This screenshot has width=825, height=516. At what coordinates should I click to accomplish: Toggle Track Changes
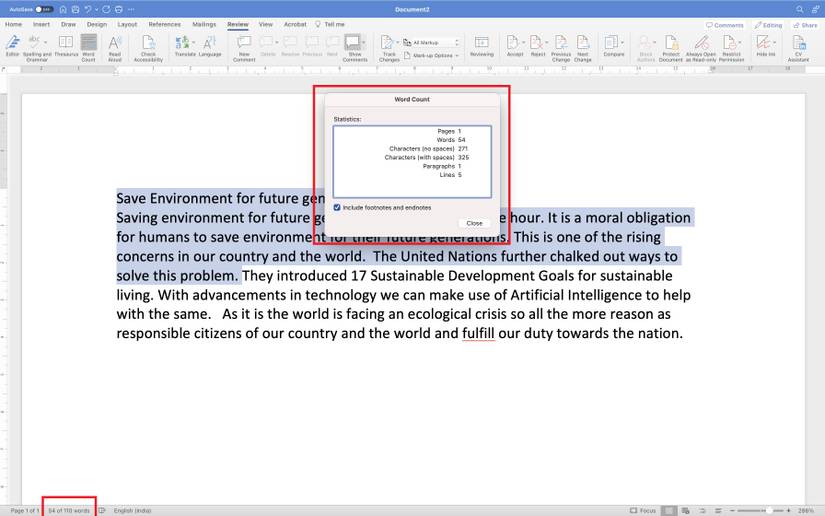[388, 48]
